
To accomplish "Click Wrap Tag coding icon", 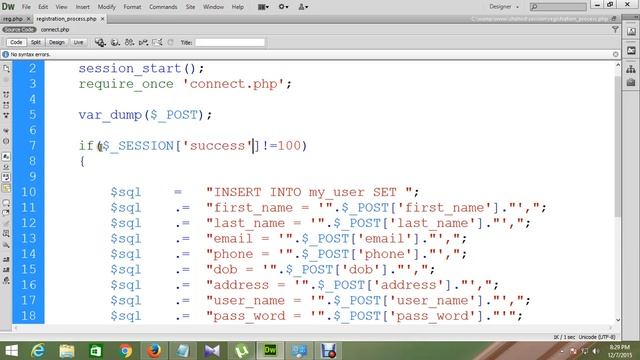I will click(6, 224).
